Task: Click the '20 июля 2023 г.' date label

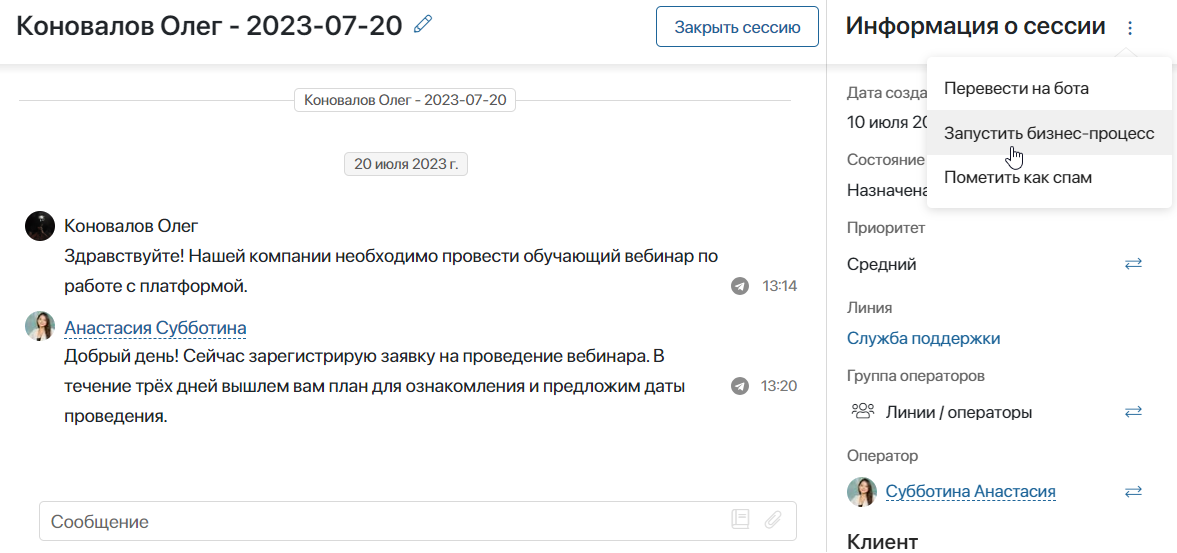Action: 405,164
